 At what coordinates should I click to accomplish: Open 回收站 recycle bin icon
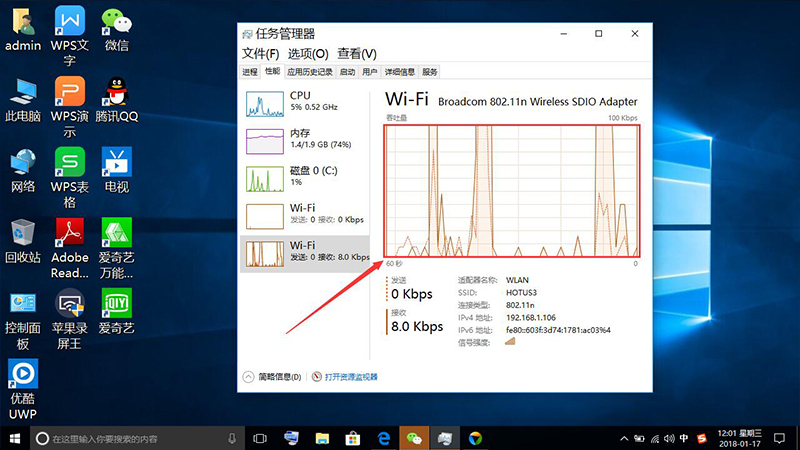(23, 241)
